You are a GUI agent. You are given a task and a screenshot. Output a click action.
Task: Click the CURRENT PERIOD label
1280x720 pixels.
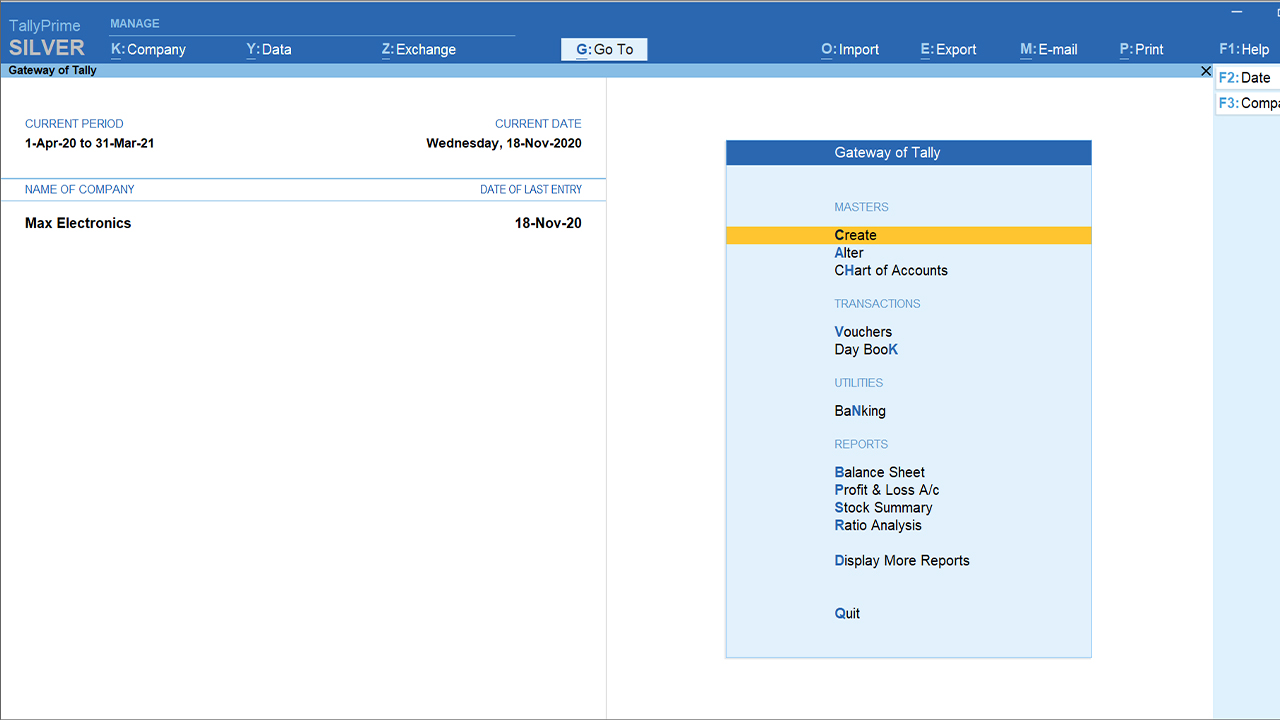coord(74,124)
